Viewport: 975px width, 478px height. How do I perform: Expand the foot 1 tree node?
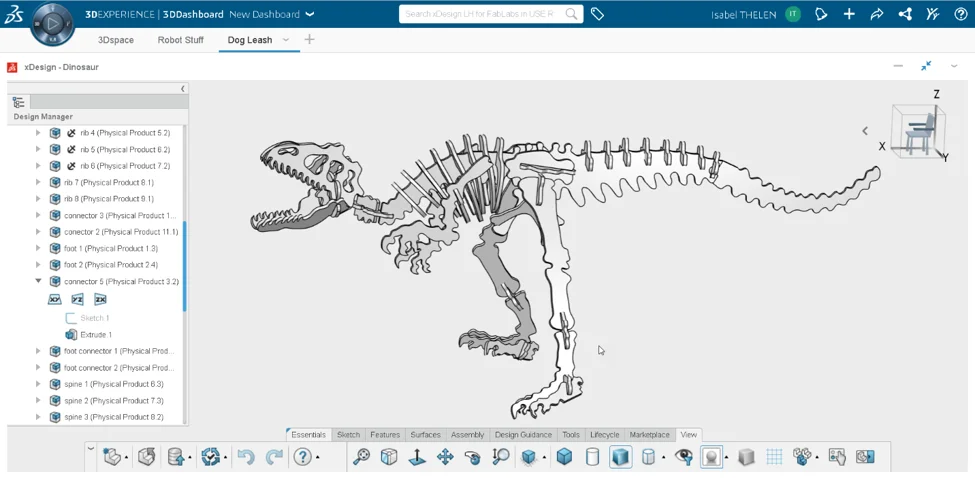click(x=38, y=249)
